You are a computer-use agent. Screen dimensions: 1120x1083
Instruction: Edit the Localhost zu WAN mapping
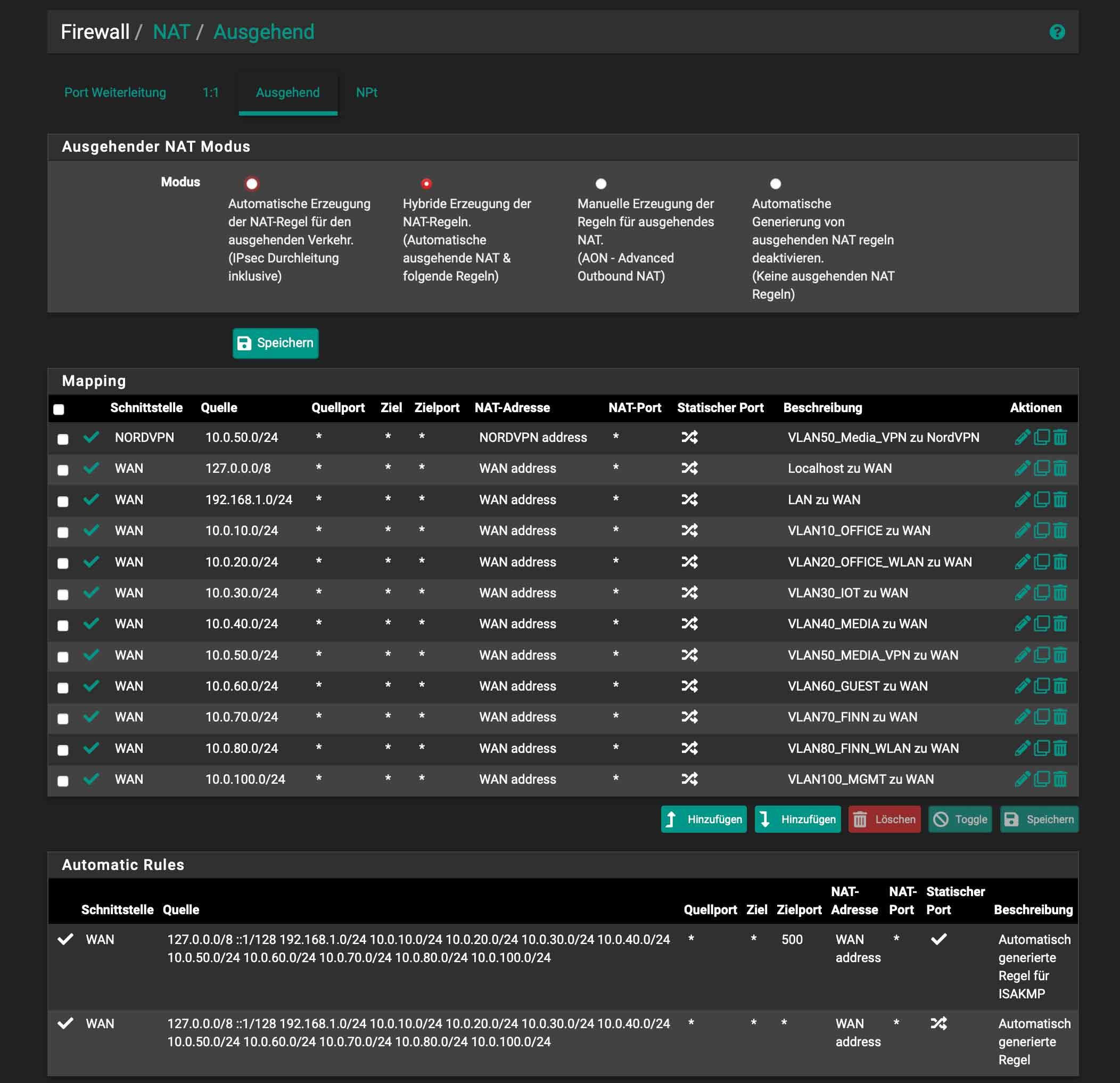pos(1022,468)
